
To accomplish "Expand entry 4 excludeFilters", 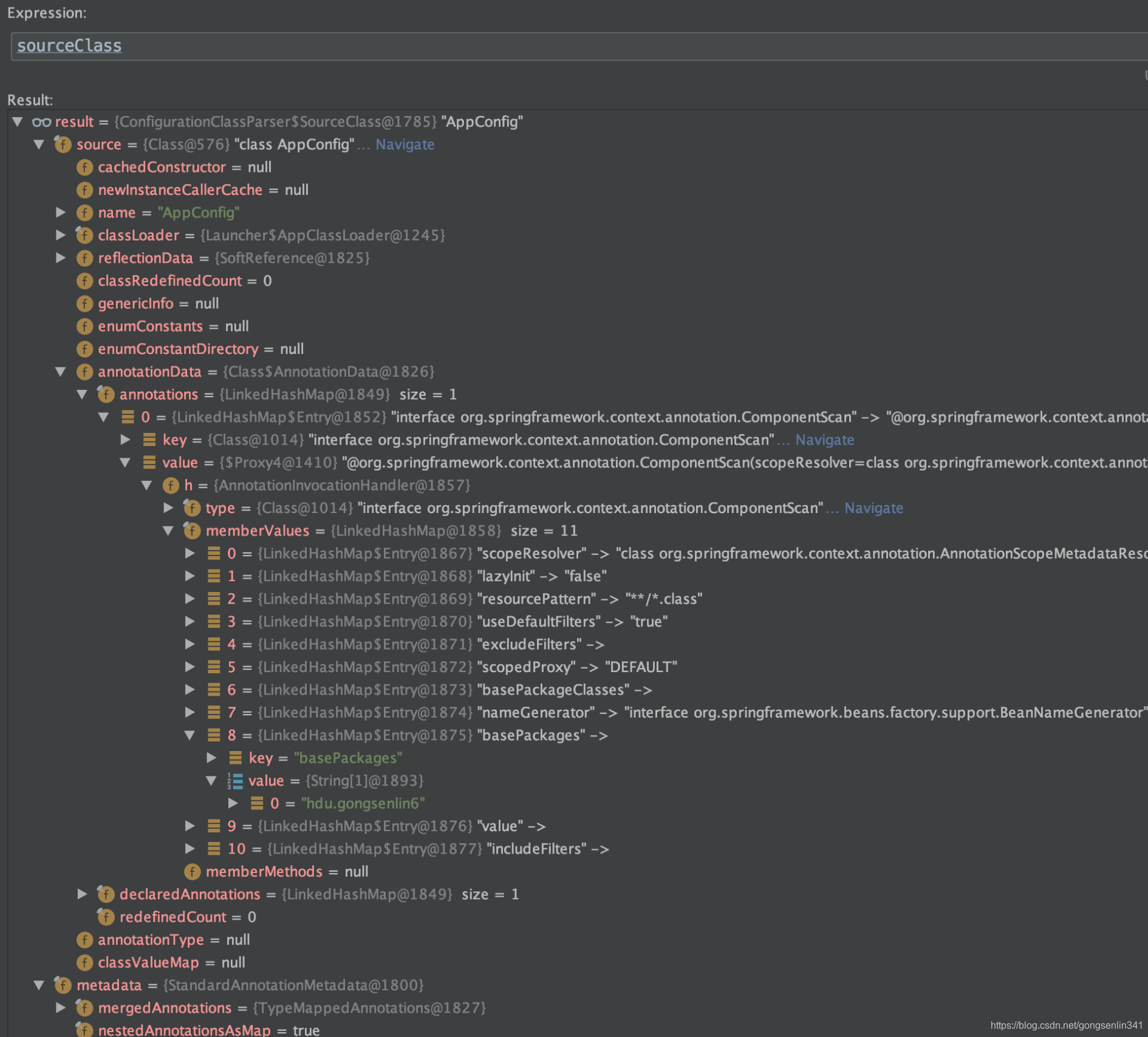I will [190, 644].
